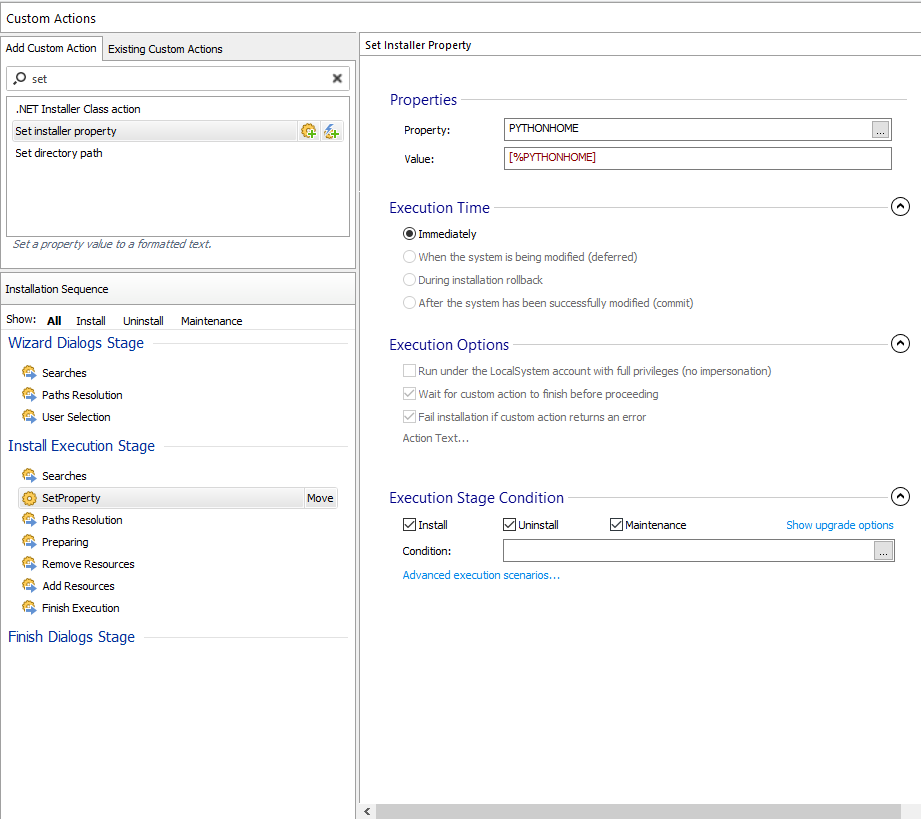Click the SetProperty gear icon in the sequence
Image resolution: width=921 pixels, height=819 pixels.
[x=29, y=498]
